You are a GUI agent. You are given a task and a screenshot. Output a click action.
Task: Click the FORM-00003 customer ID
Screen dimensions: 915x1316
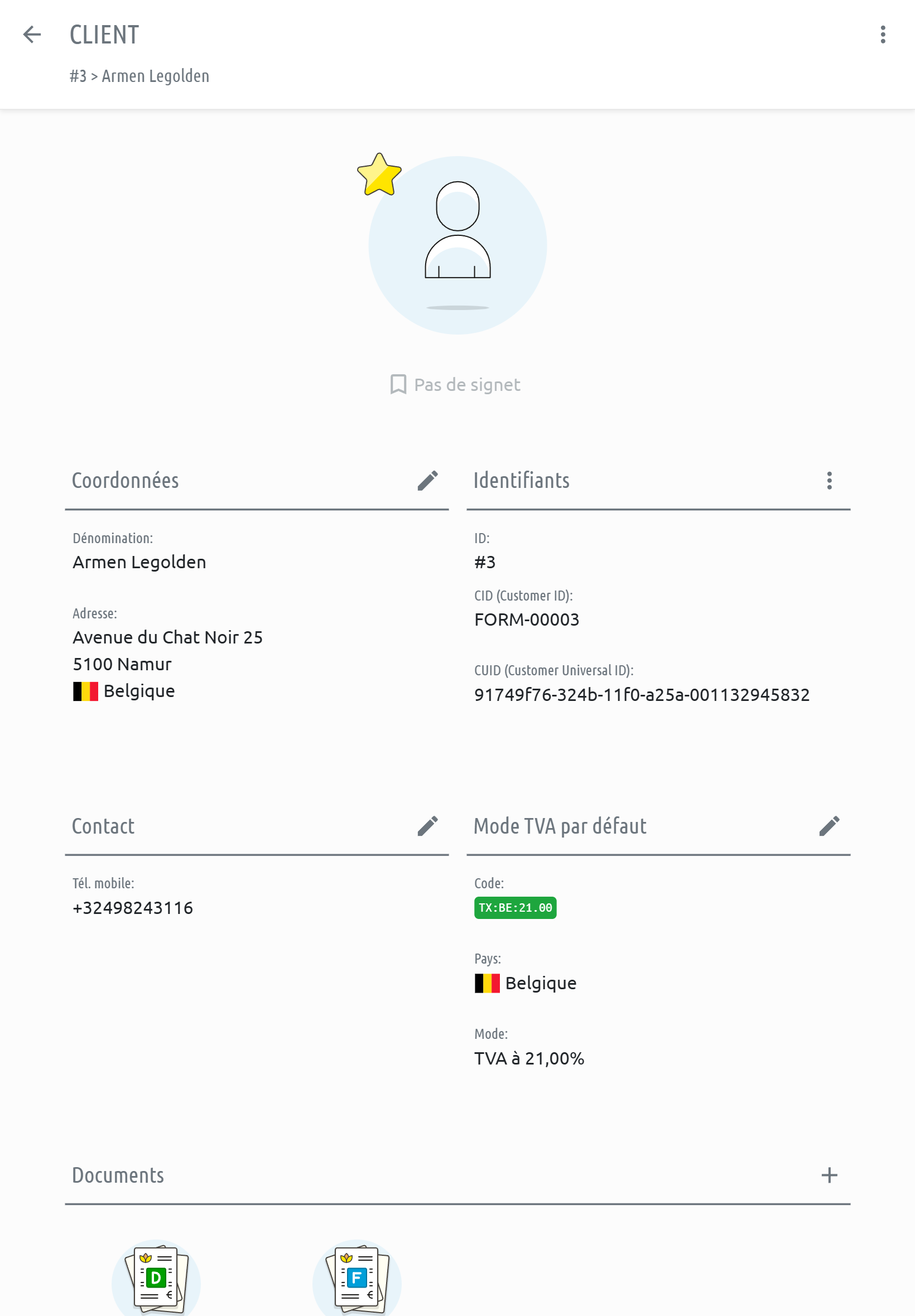point(526,620)
